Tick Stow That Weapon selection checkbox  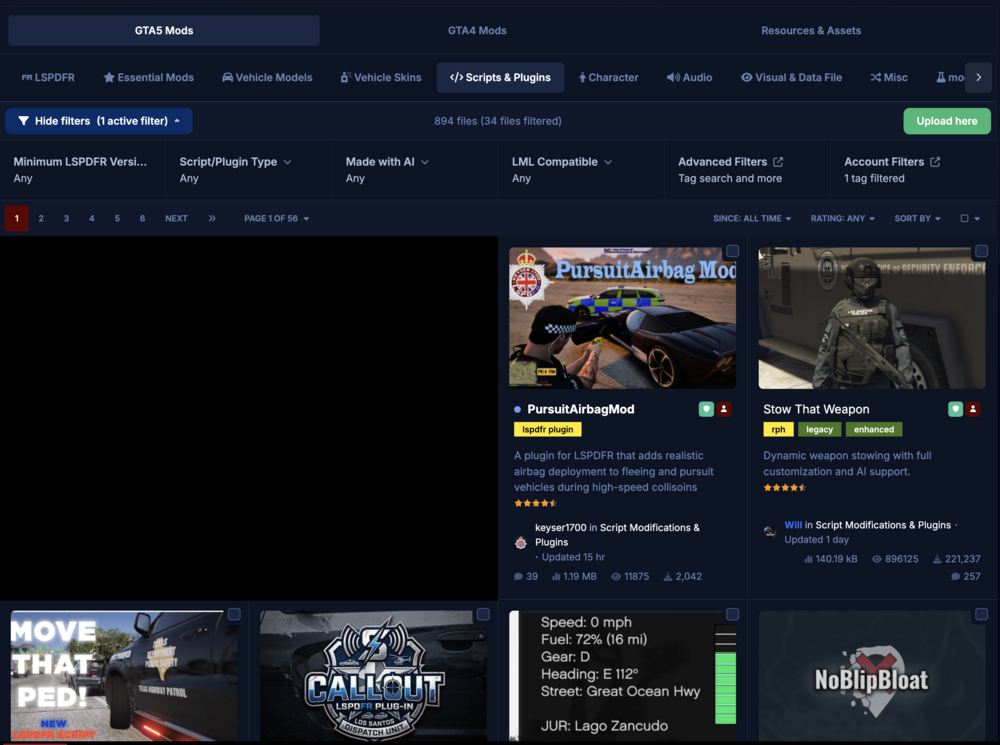tap(982, 251)
